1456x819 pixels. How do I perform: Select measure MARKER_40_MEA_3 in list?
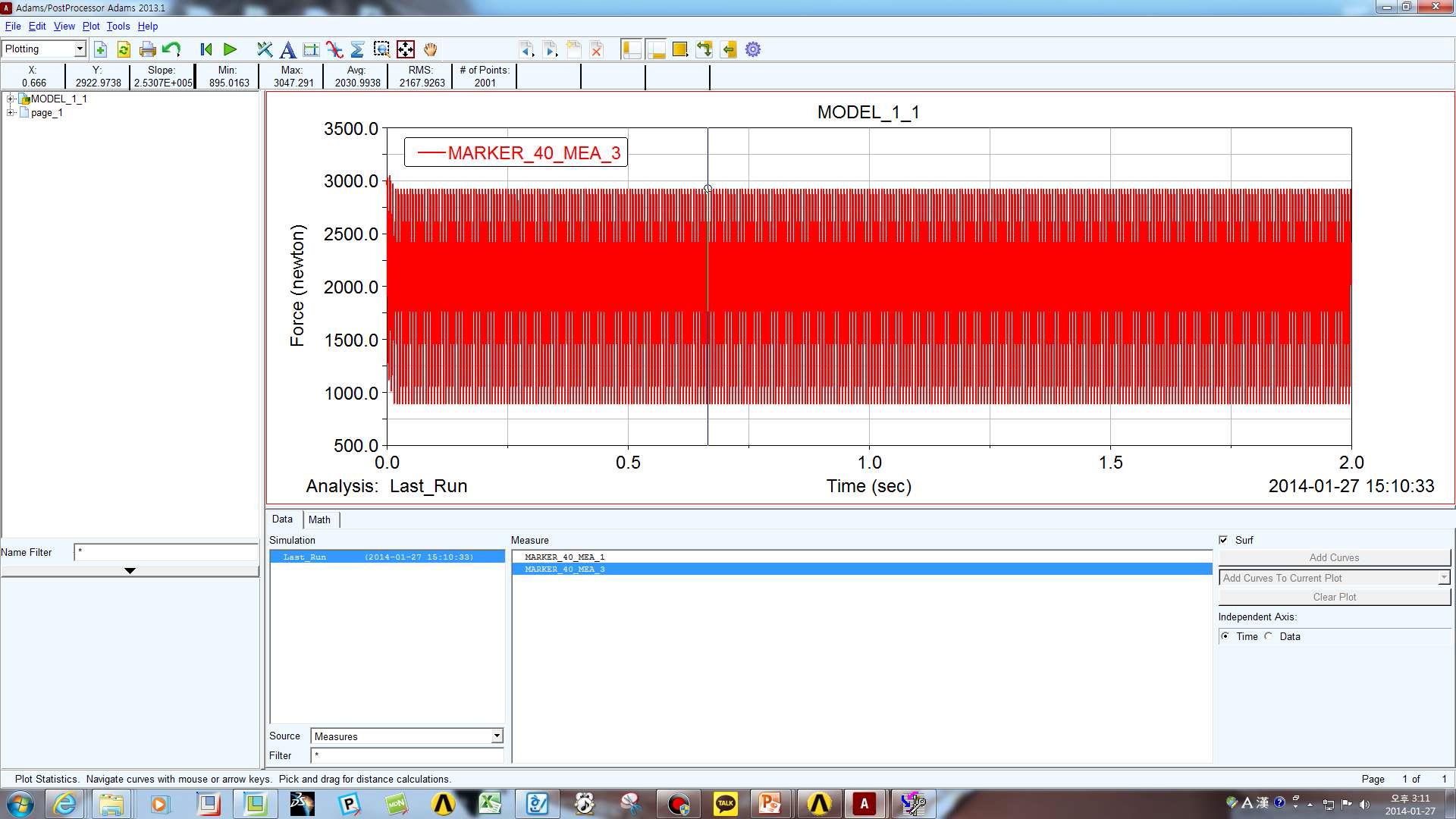point(862,569)
